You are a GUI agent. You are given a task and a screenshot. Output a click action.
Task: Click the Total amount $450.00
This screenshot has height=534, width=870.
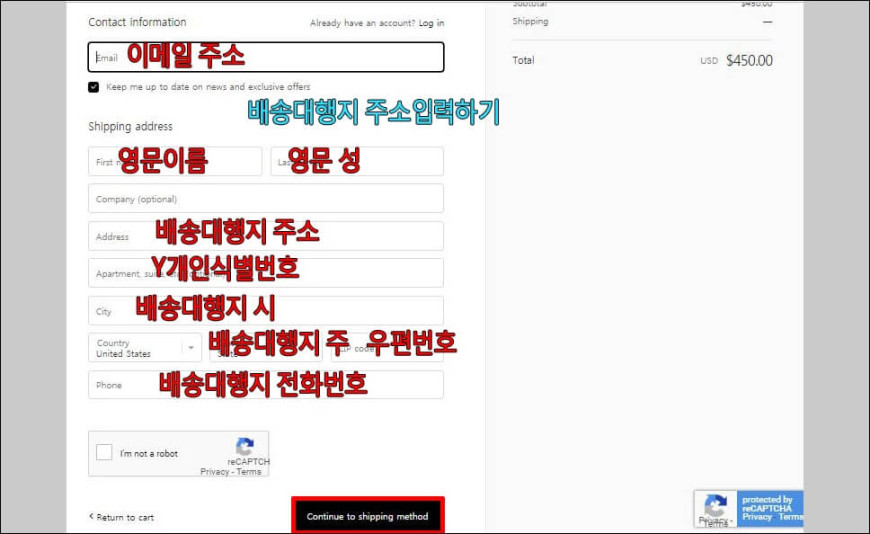click(x=749, y=61)
